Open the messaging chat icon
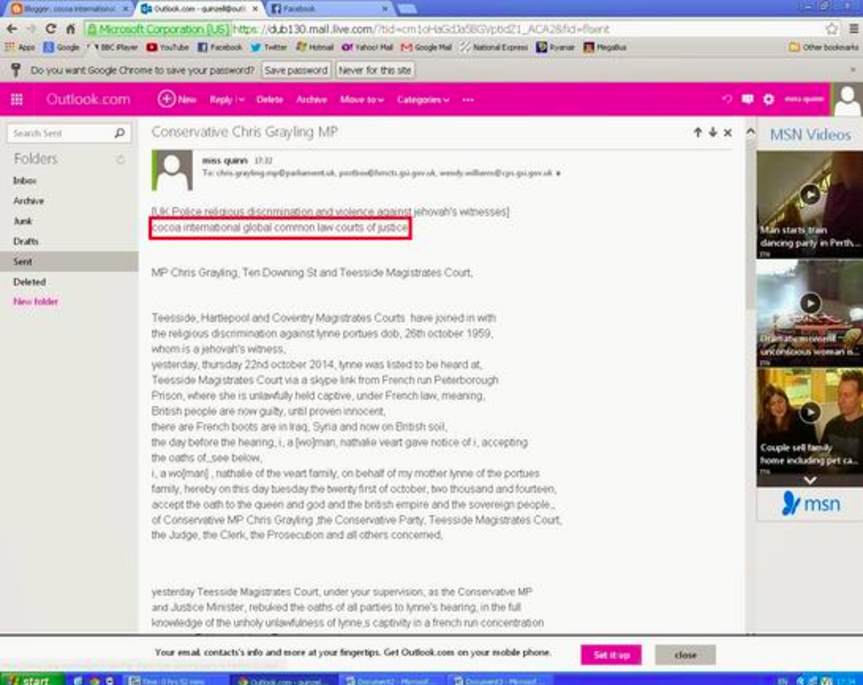The width and height of the screenshot is (863, 685). tap(747, 99)
